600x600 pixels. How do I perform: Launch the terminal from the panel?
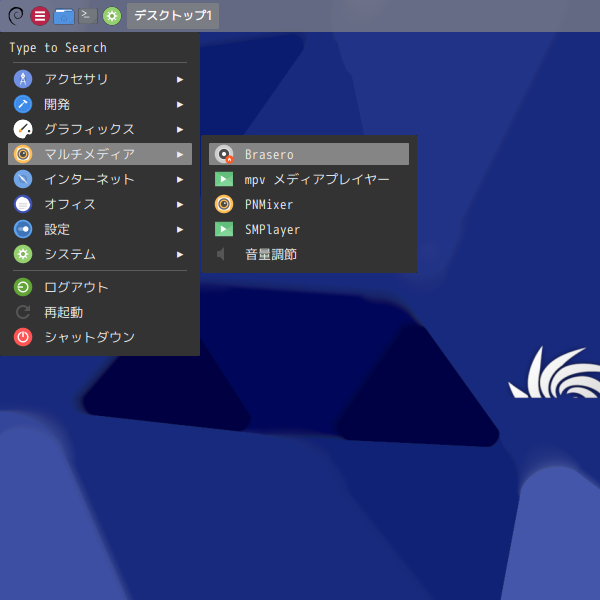[x=88, y=16]
